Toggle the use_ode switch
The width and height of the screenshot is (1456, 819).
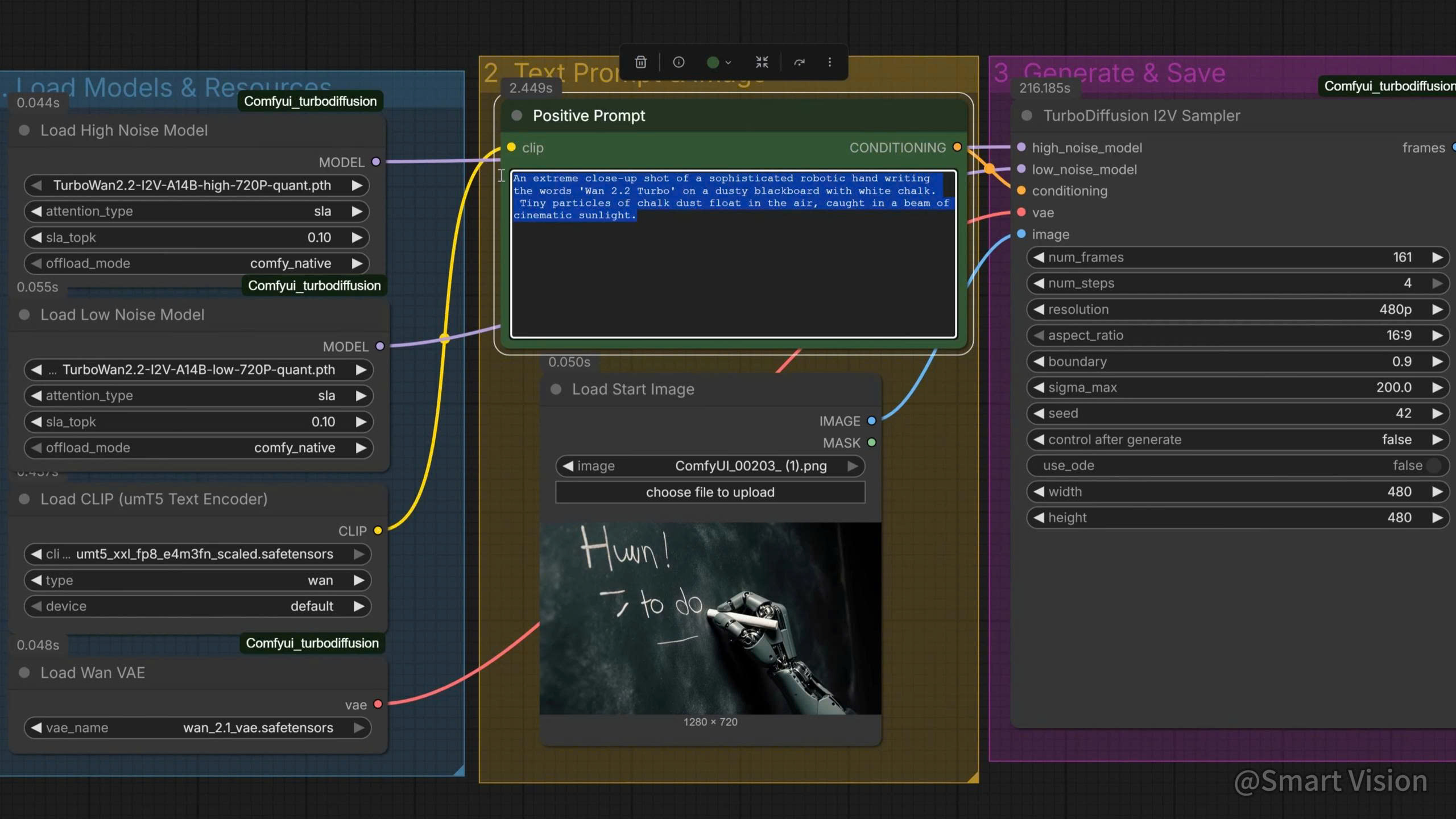(1433, 465)
